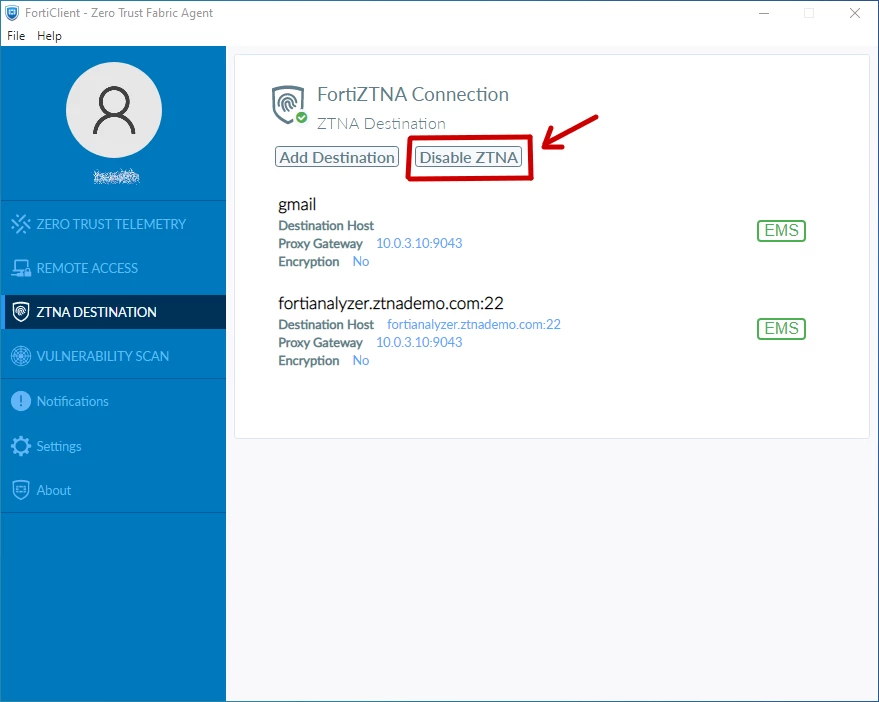
Task: Open the About page
Action: [113, 490]
